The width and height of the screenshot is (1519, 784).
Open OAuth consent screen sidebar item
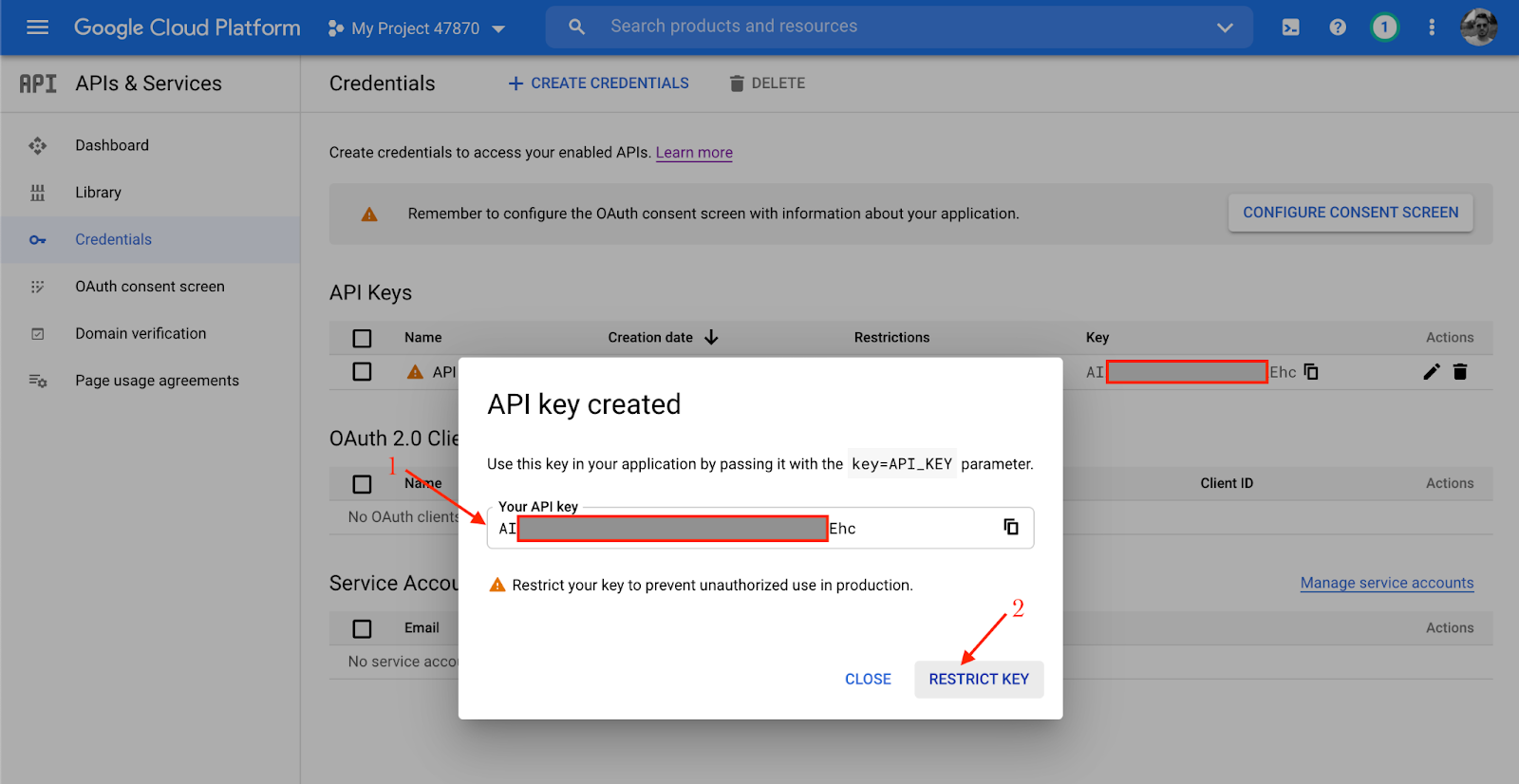click(150, 287)
